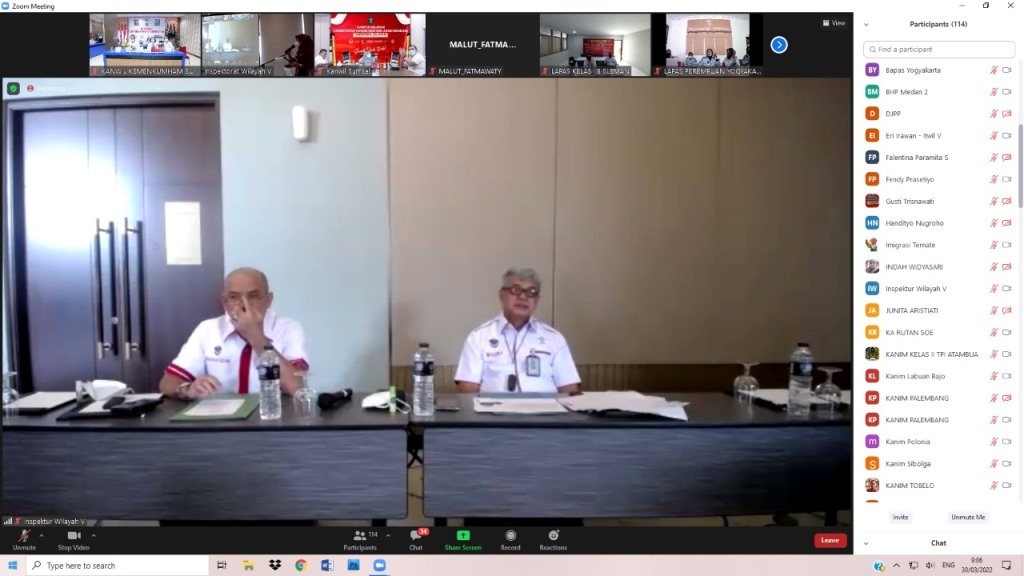1024x576 pixels.
Task: Click the red Leave button
Action: (x=829, y=540)
